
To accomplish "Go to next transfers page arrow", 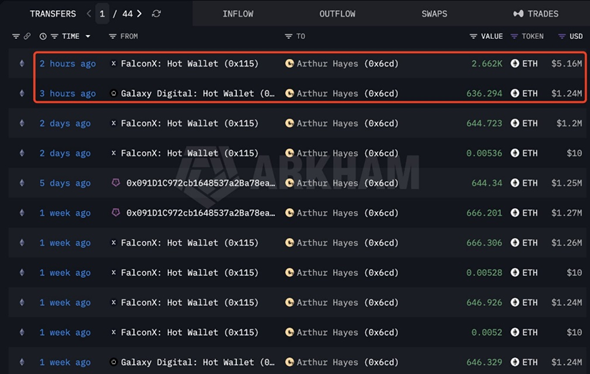I will tap(140, 14).
